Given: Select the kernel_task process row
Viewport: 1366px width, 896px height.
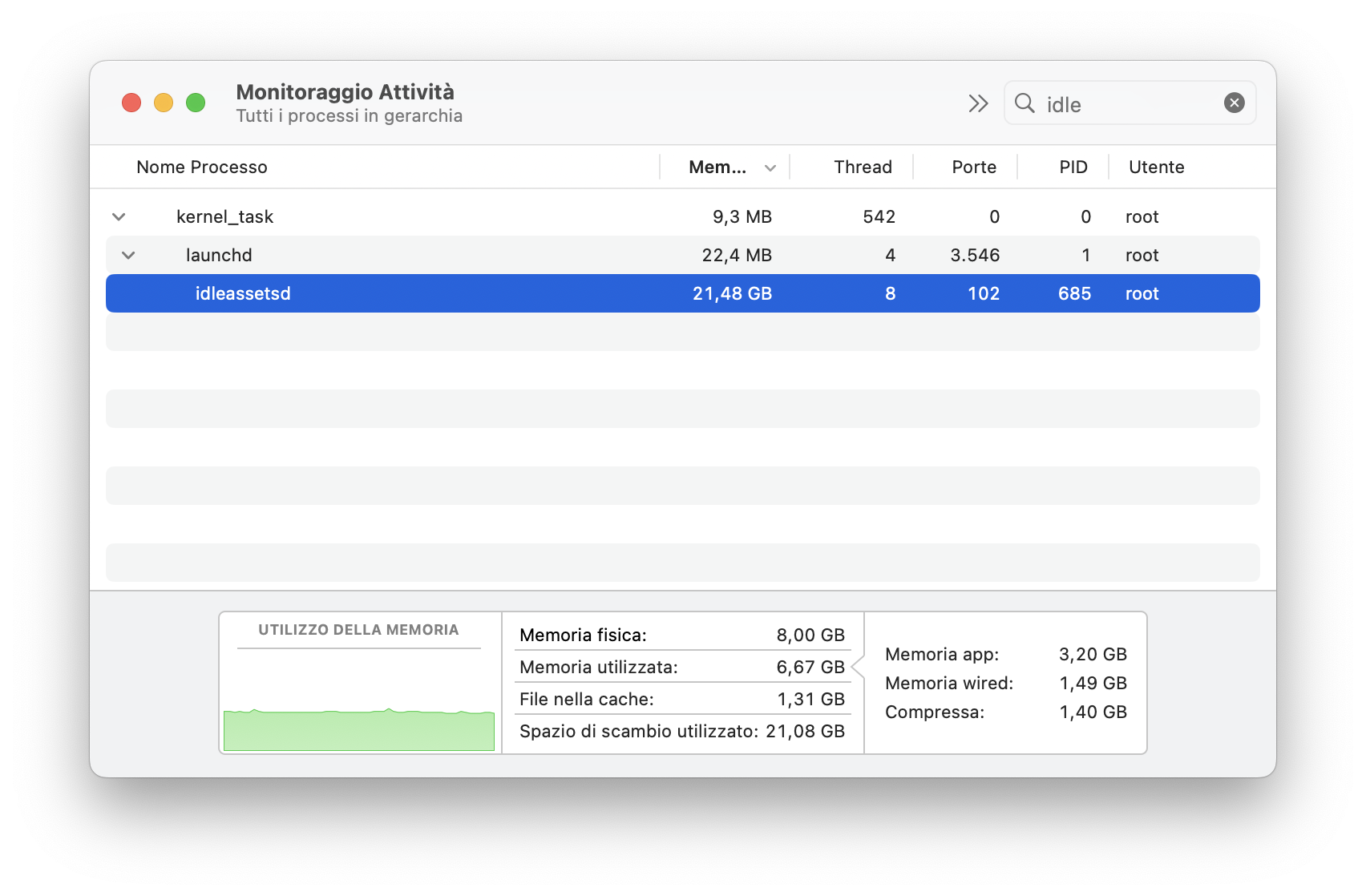Looking at the screenshot, I should tap(683, 216).
